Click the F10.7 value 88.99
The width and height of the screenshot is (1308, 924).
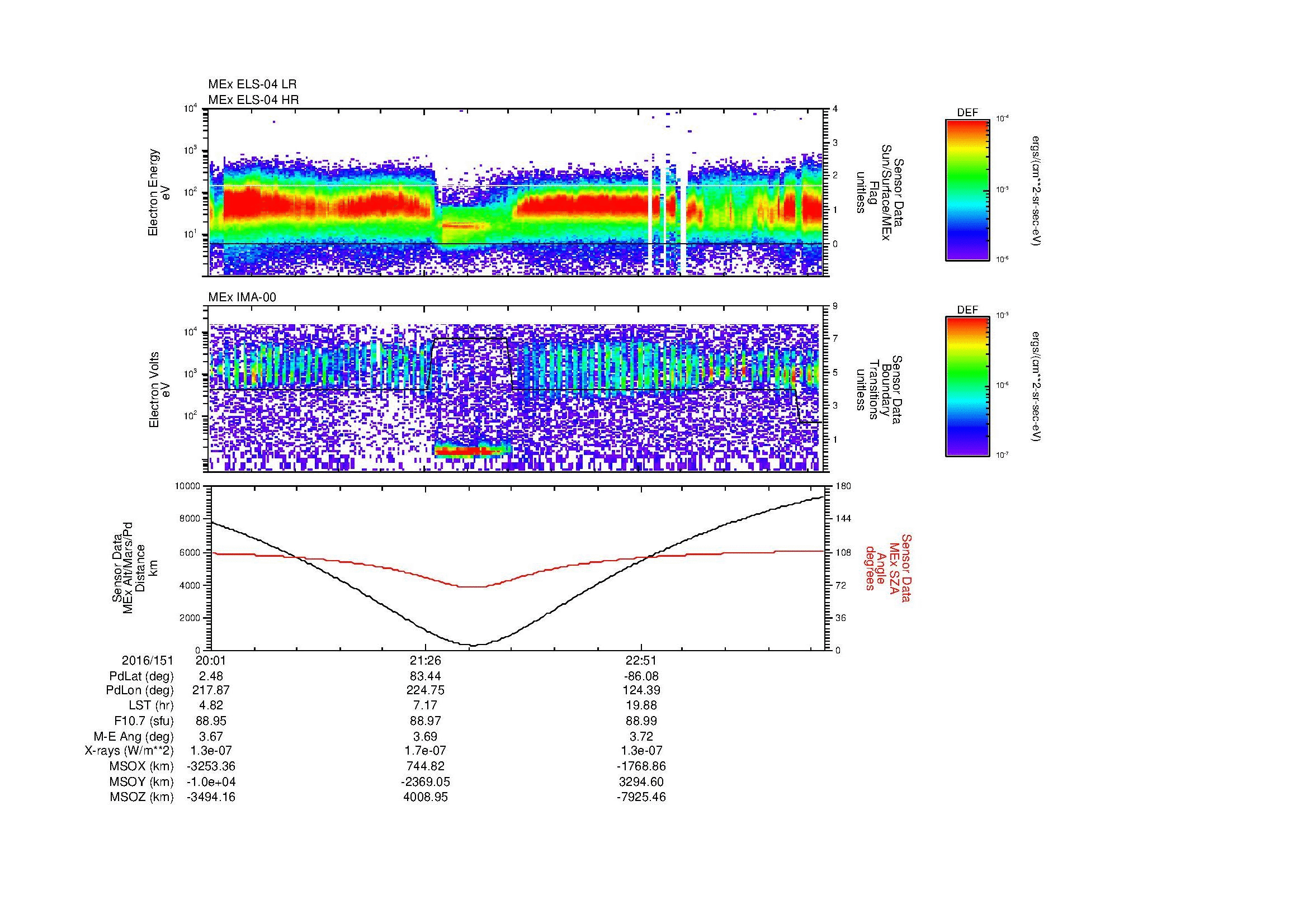point(641,721)
